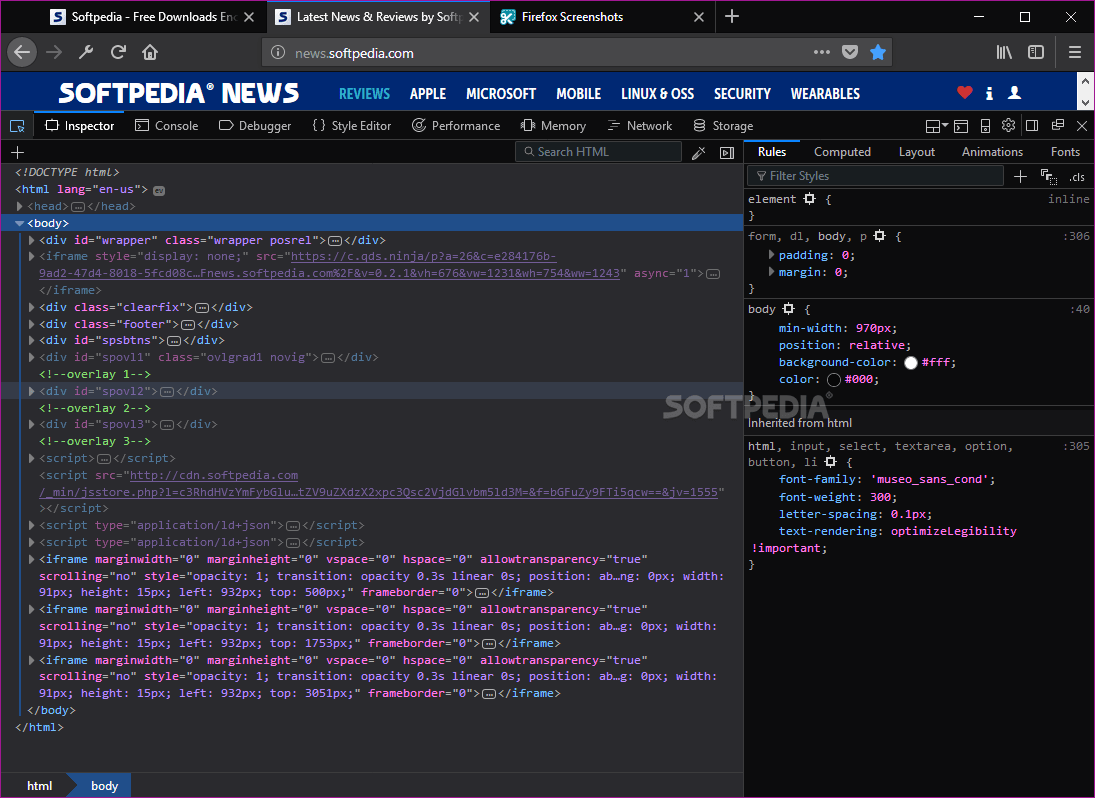Select the Computed sidebar tab

(842, 152)
